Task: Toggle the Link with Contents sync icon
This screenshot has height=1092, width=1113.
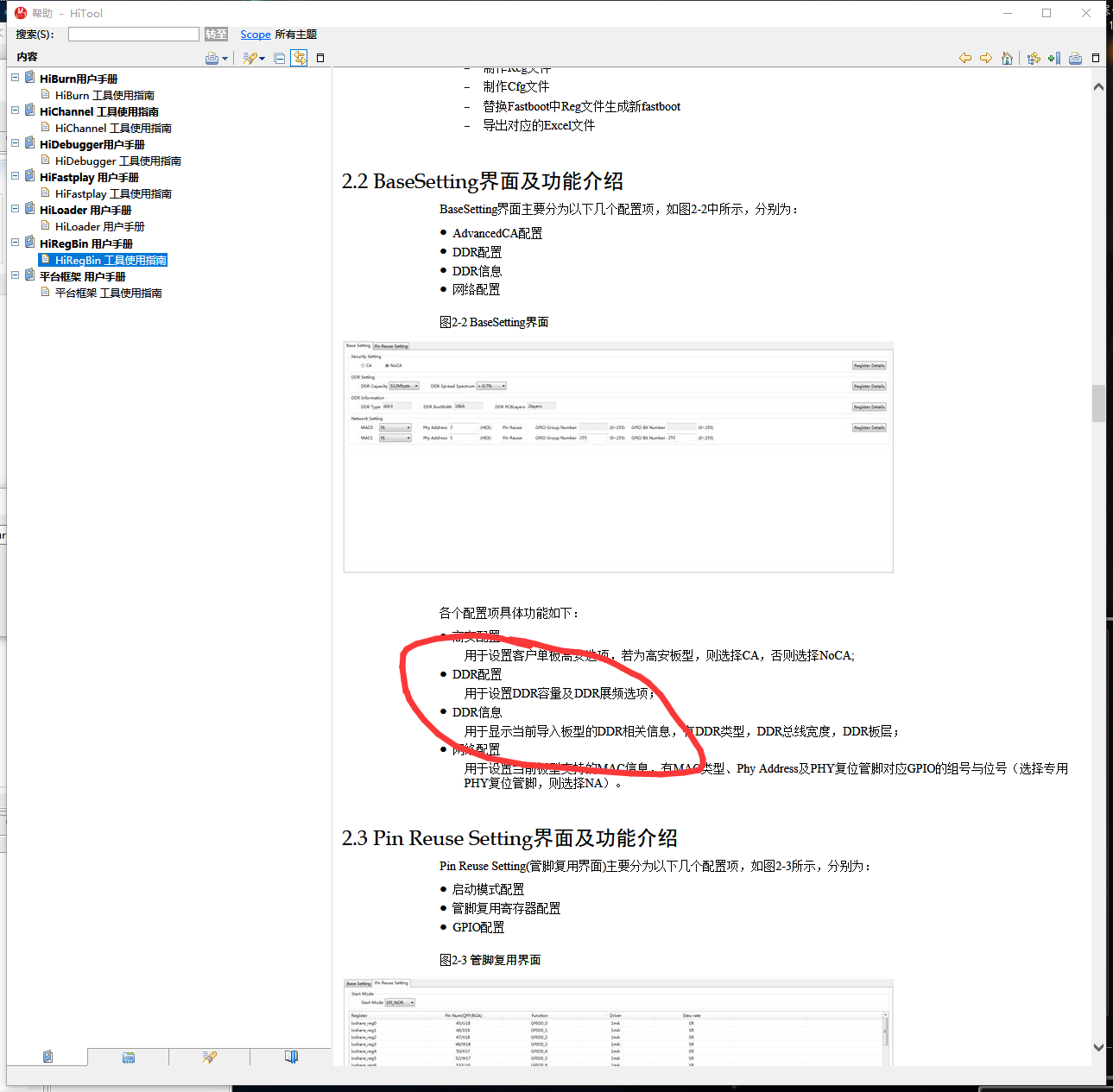Action: (299, 58)
